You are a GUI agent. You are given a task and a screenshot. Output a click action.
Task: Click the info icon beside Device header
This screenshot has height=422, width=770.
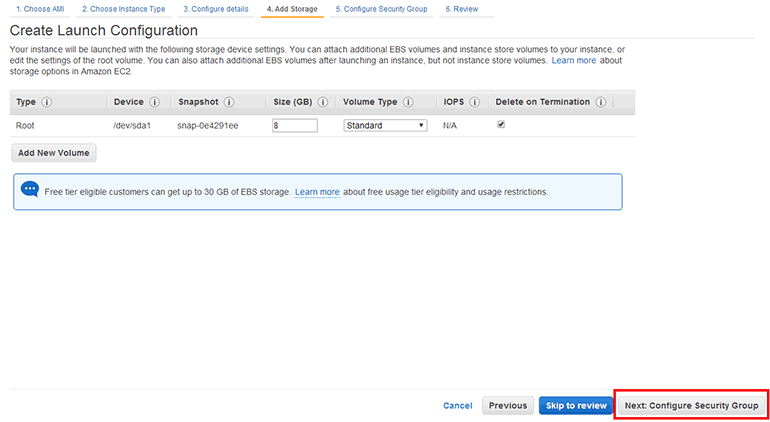coord(155,102)
